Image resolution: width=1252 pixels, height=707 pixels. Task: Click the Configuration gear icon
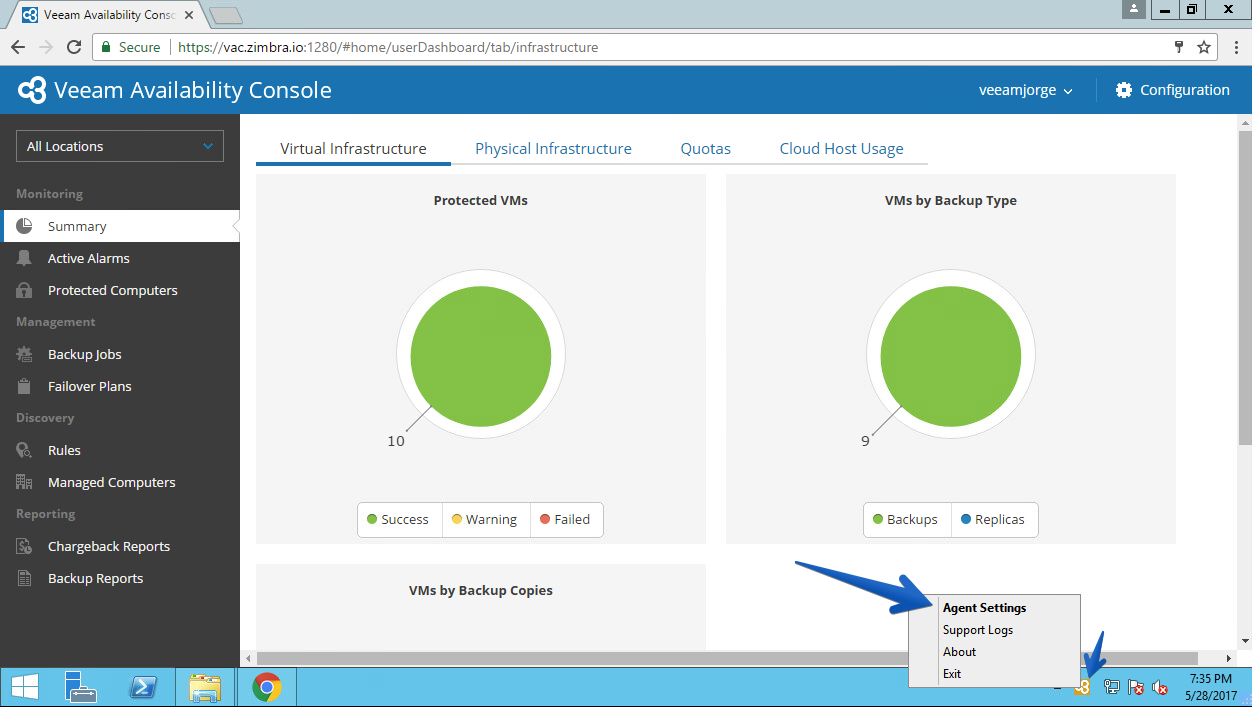click(1123, 90)
